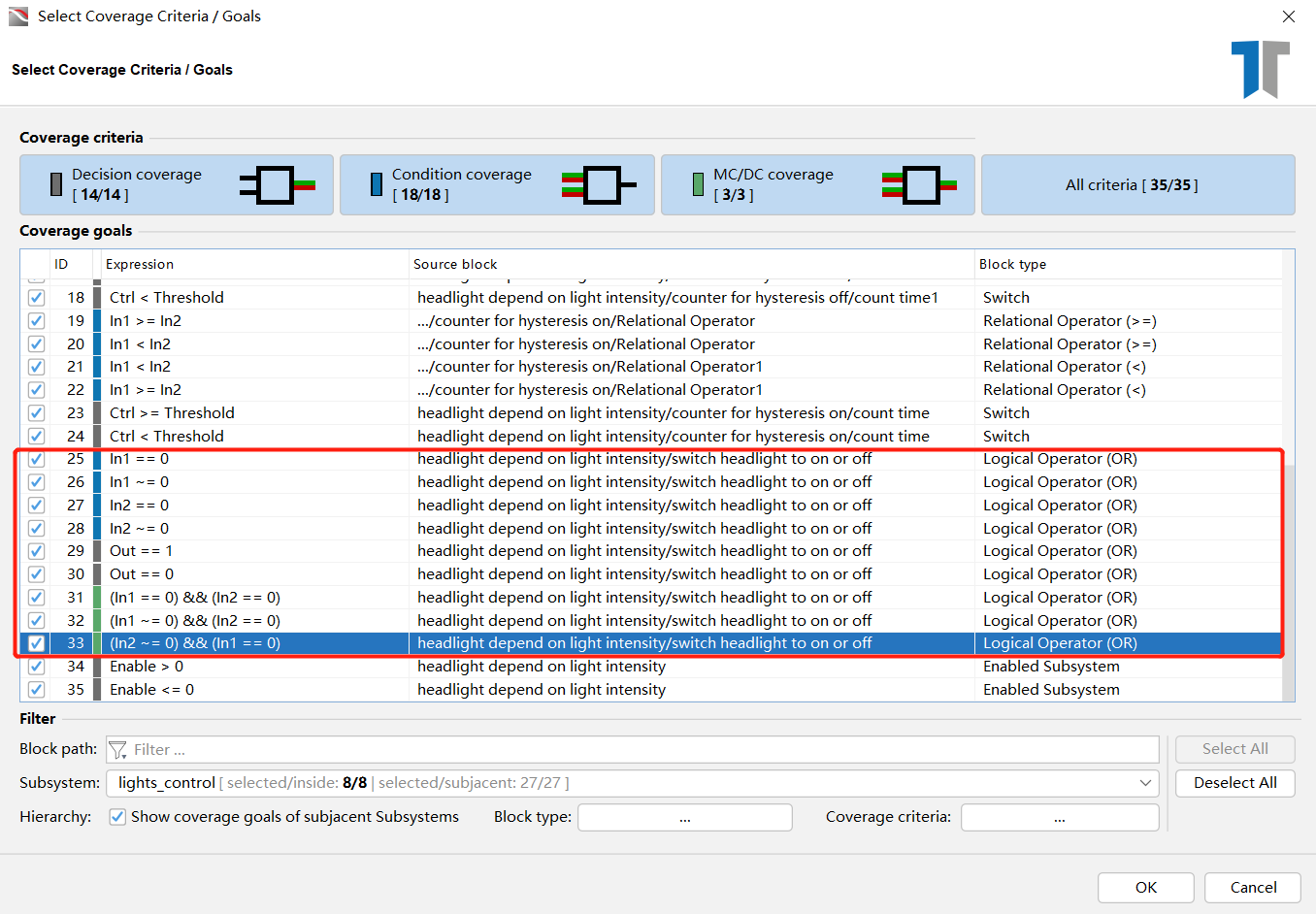Open the Subsystem lights_control dropdown
1316x914 pixels.
1146,783
